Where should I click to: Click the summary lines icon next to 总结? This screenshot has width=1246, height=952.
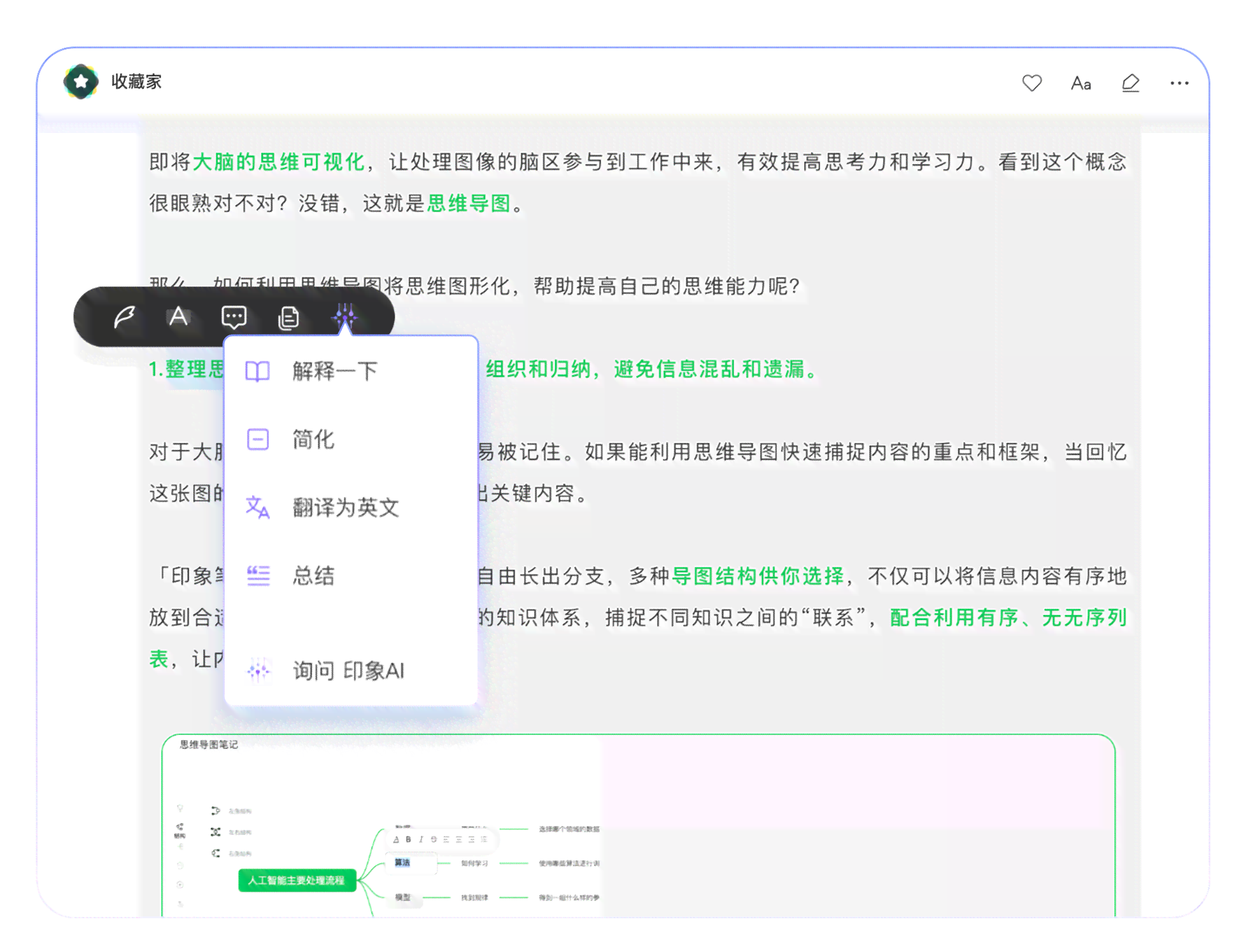pos(258,576)
